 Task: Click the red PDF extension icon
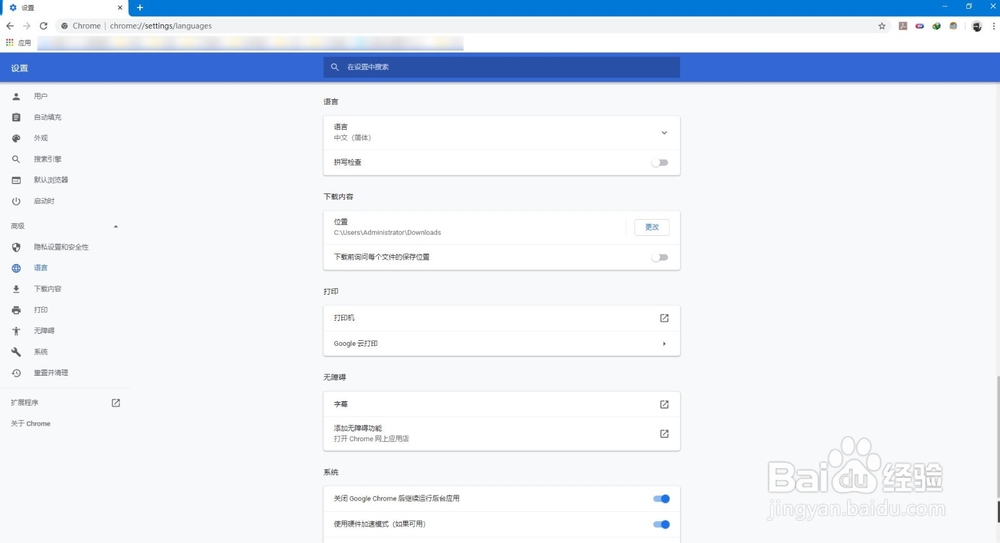click(x=902, y=26)
